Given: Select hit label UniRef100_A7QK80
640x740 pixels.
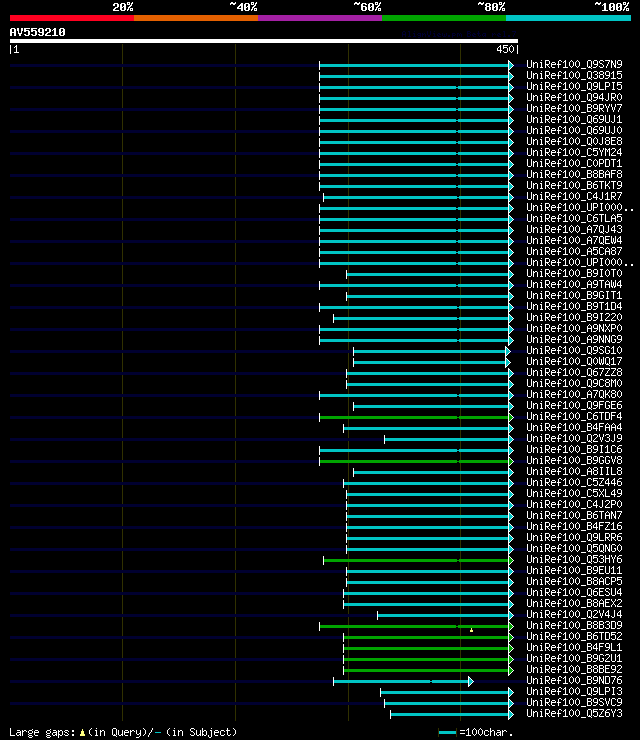Looking at the screenshot, I should tap(574, 394).
